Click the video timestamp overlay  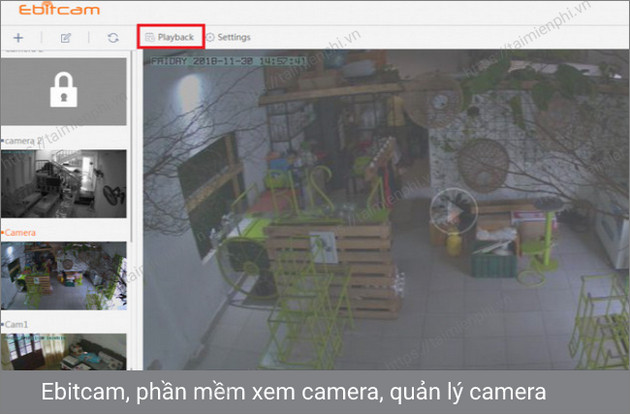pos(228,61)
